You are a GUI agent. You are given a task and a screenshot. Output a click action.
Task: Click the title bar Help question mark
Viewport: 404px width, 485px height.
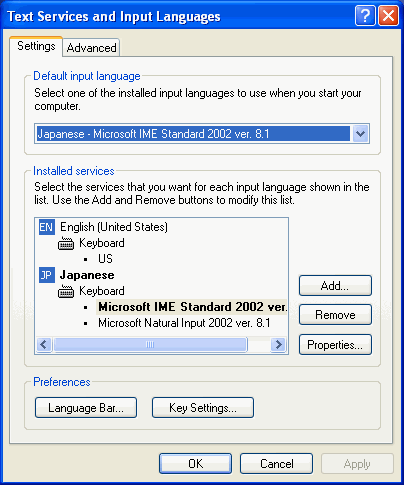coord(365,15)
